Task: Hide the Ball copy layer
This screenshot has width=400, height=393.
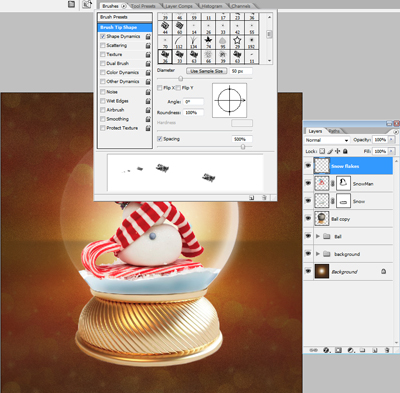Action: tap(308, 219)
